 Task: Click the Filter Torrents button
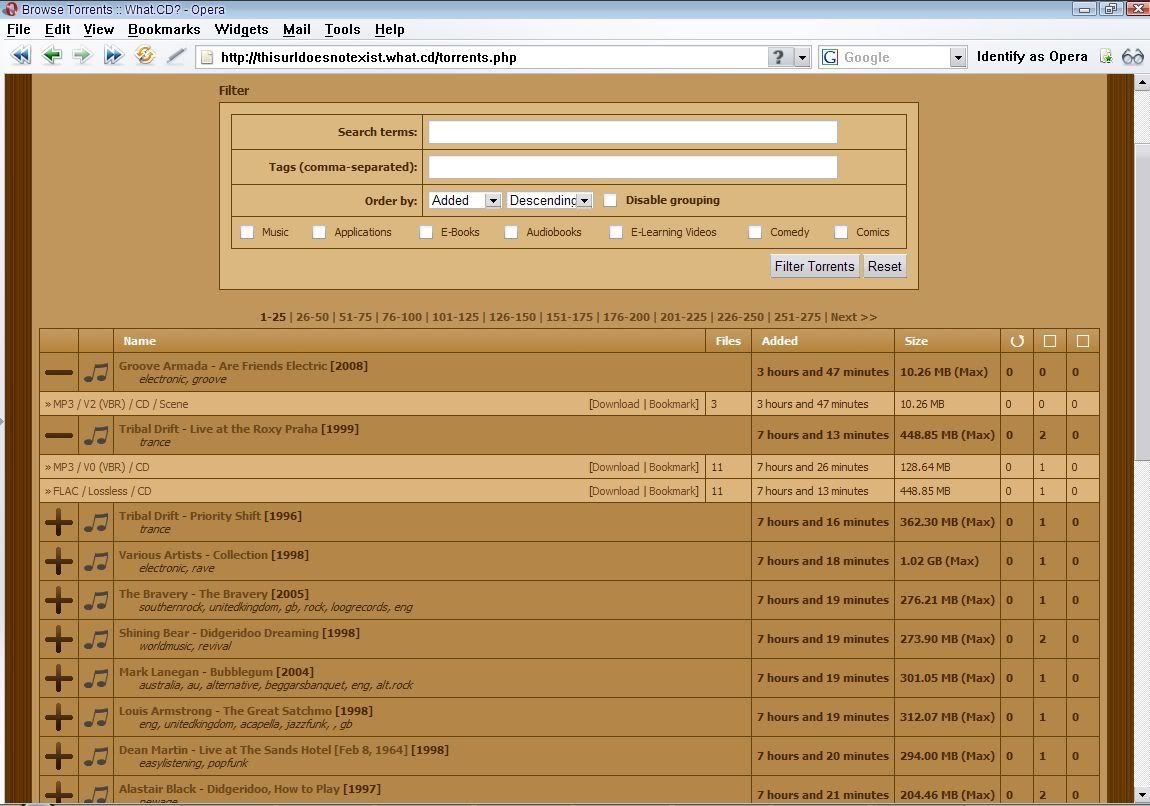pyautogui.click(x=814, y=266)
